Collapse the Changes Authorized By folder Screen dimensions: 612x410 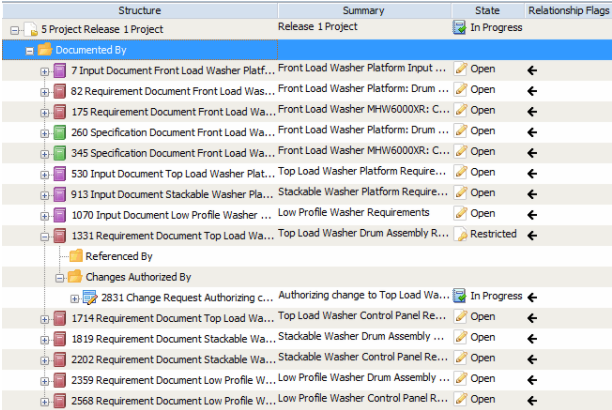pyautogui.click(x=59, y=278)
